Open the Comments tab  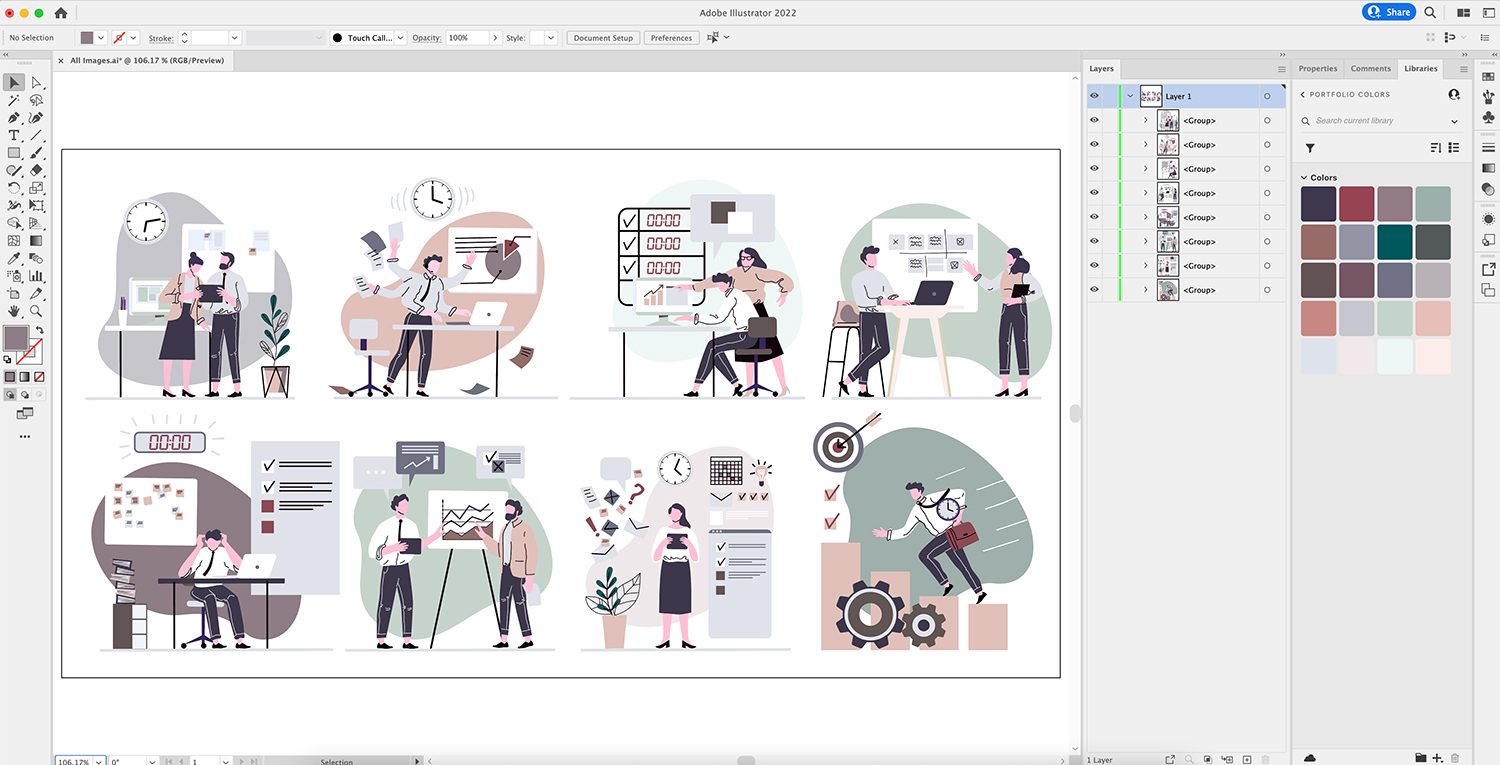(1370, 69)
